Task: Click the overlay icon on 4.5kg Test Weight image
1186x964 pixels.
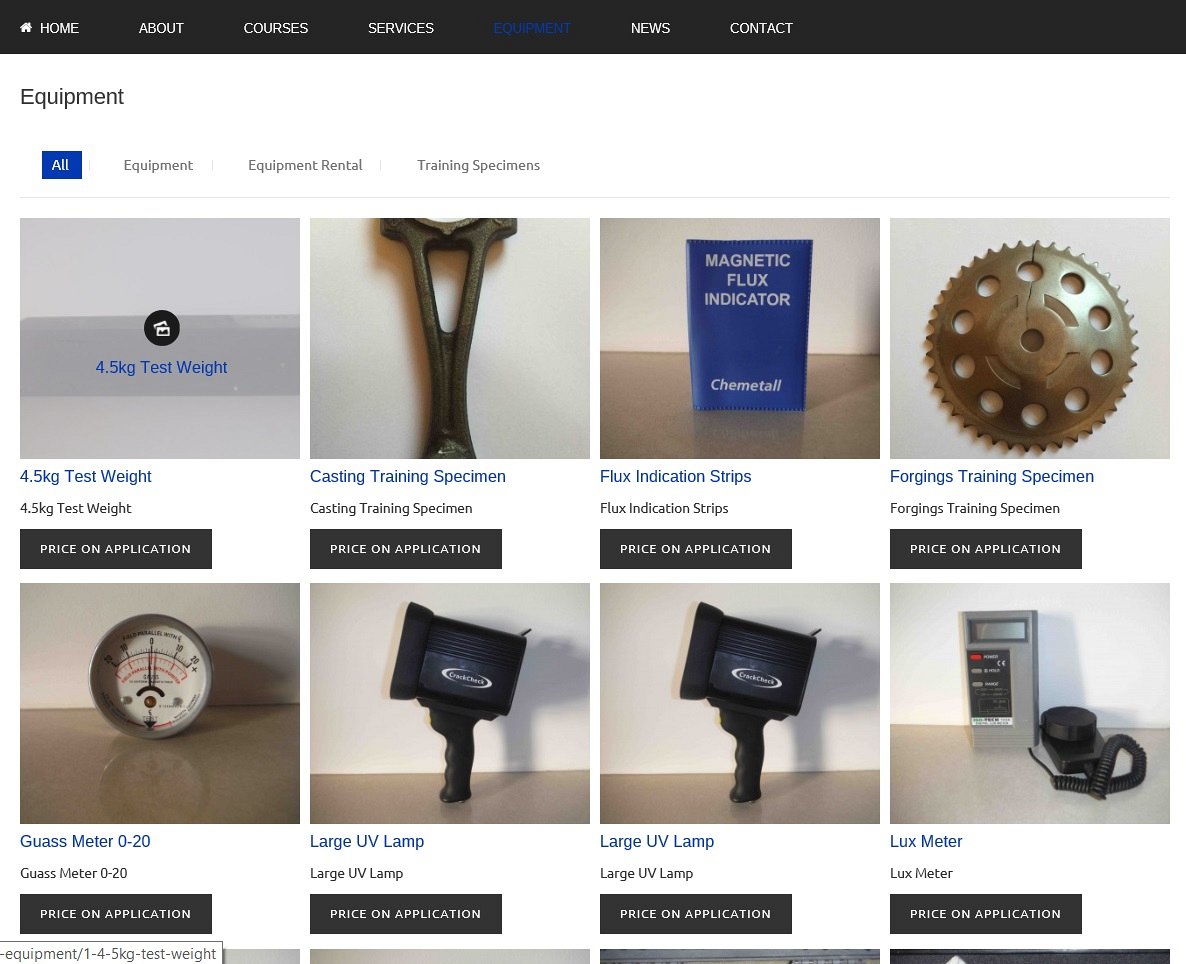Action: pyautogui.click(x=162, y=328)
